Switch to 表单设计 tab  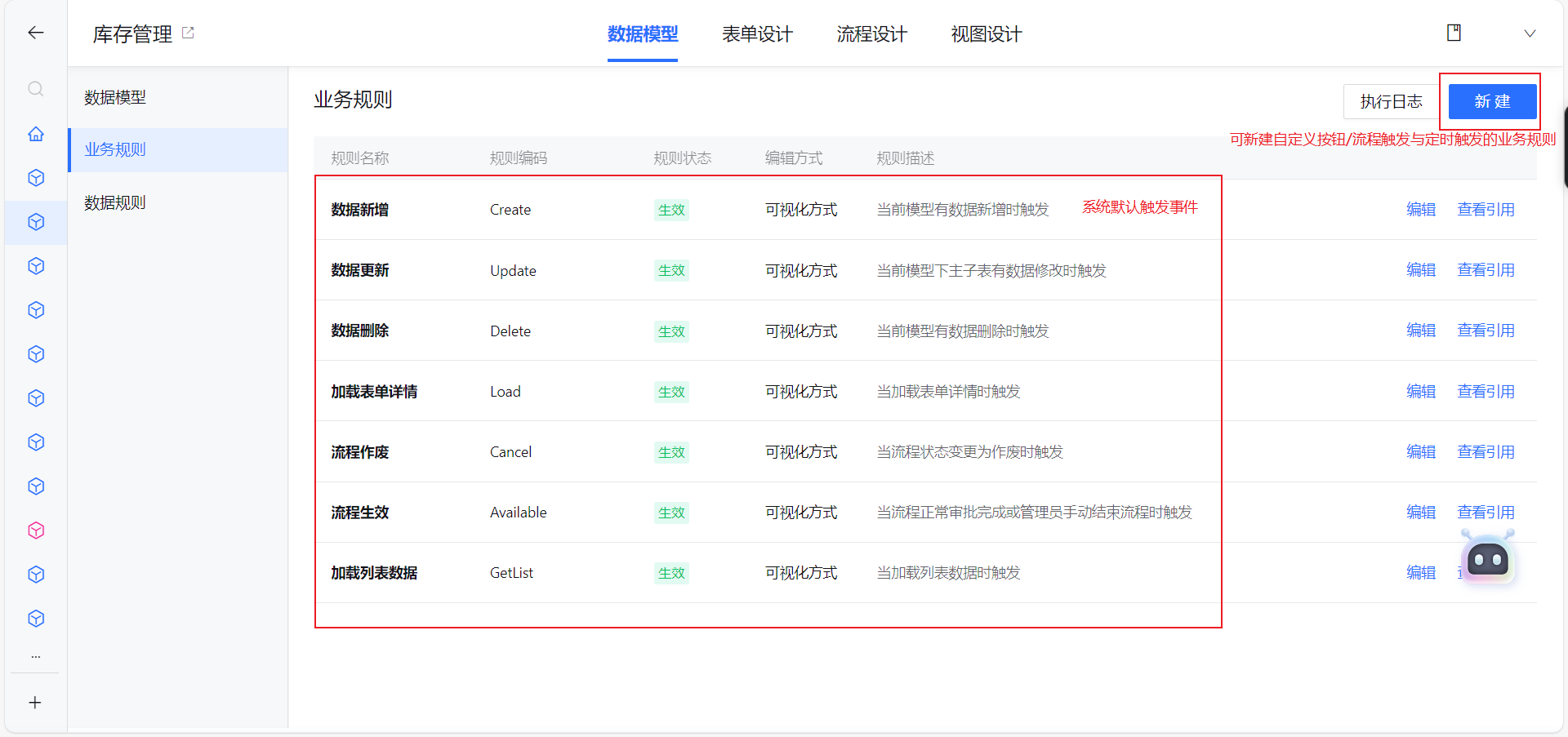(757, 34)
